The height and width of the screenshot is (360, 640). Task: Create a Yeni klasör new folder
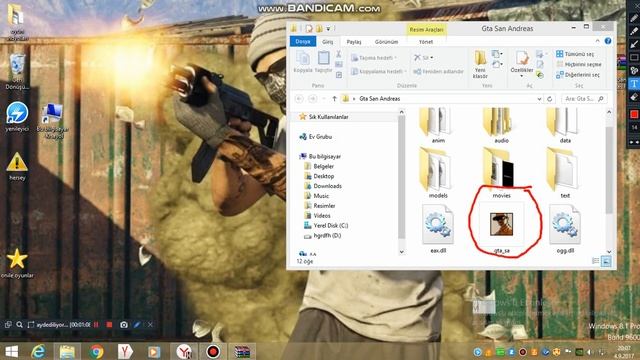point(480,64)
